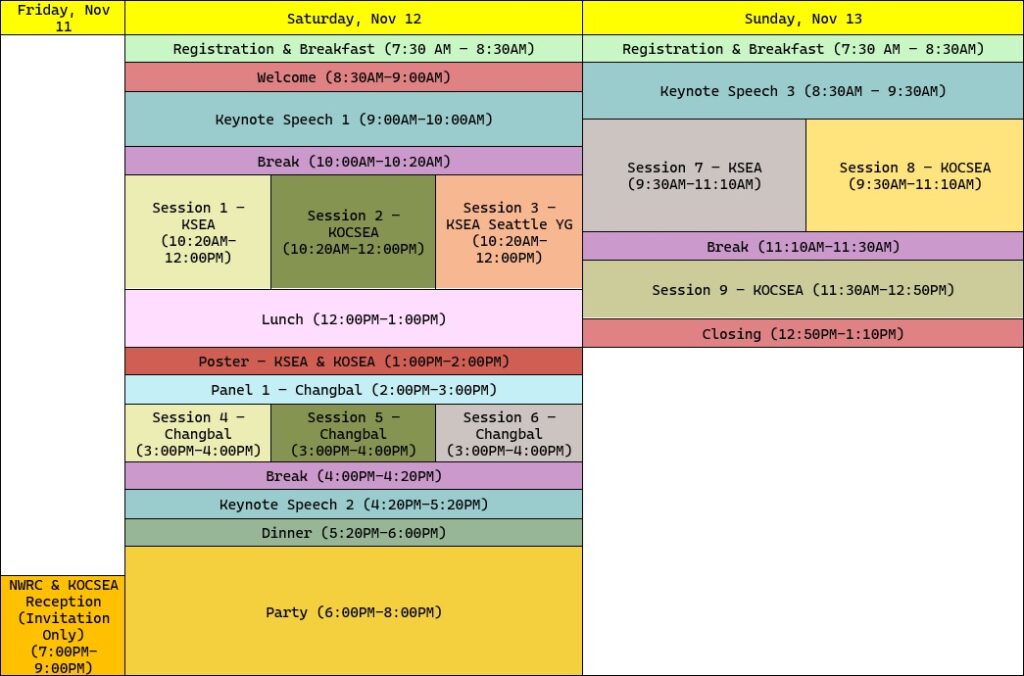Select Session 2 – KOCSEA morning block
The height and width of the screenshot is (676, 1024).
click(x=353, y=232)
